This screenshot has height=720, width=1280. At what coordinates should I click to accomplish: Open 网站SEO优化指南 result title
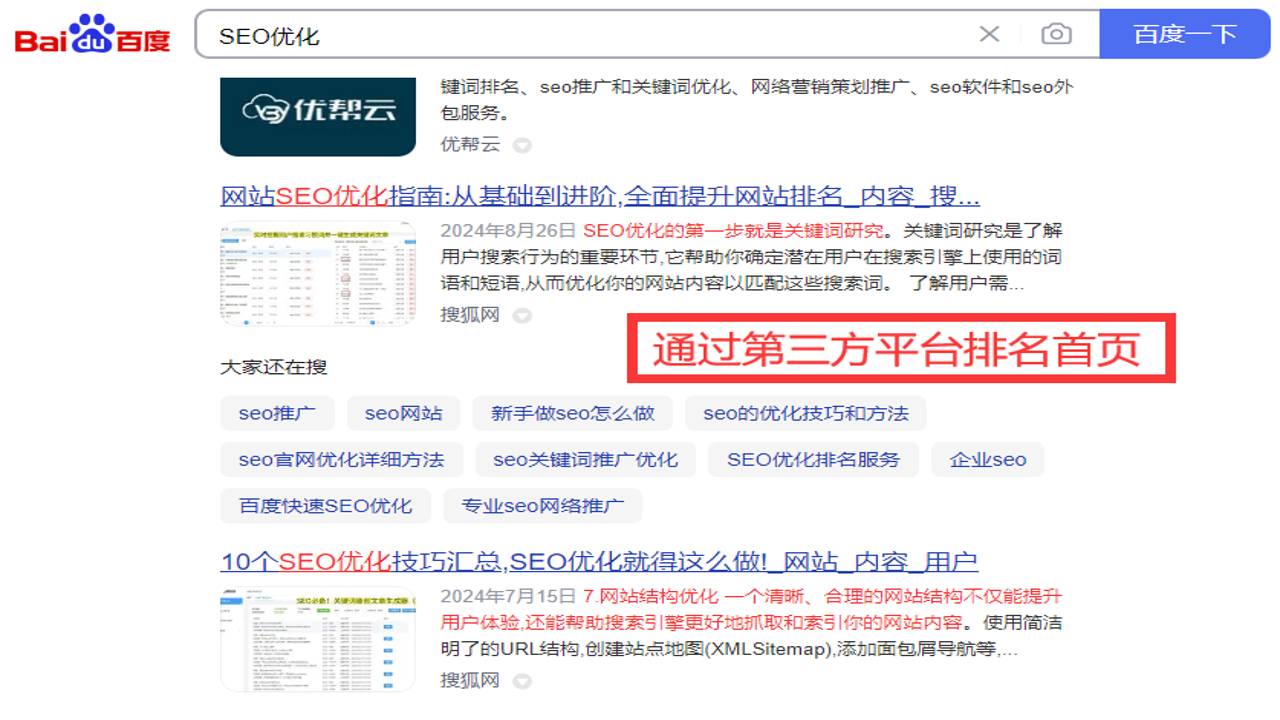coord(600,195)
